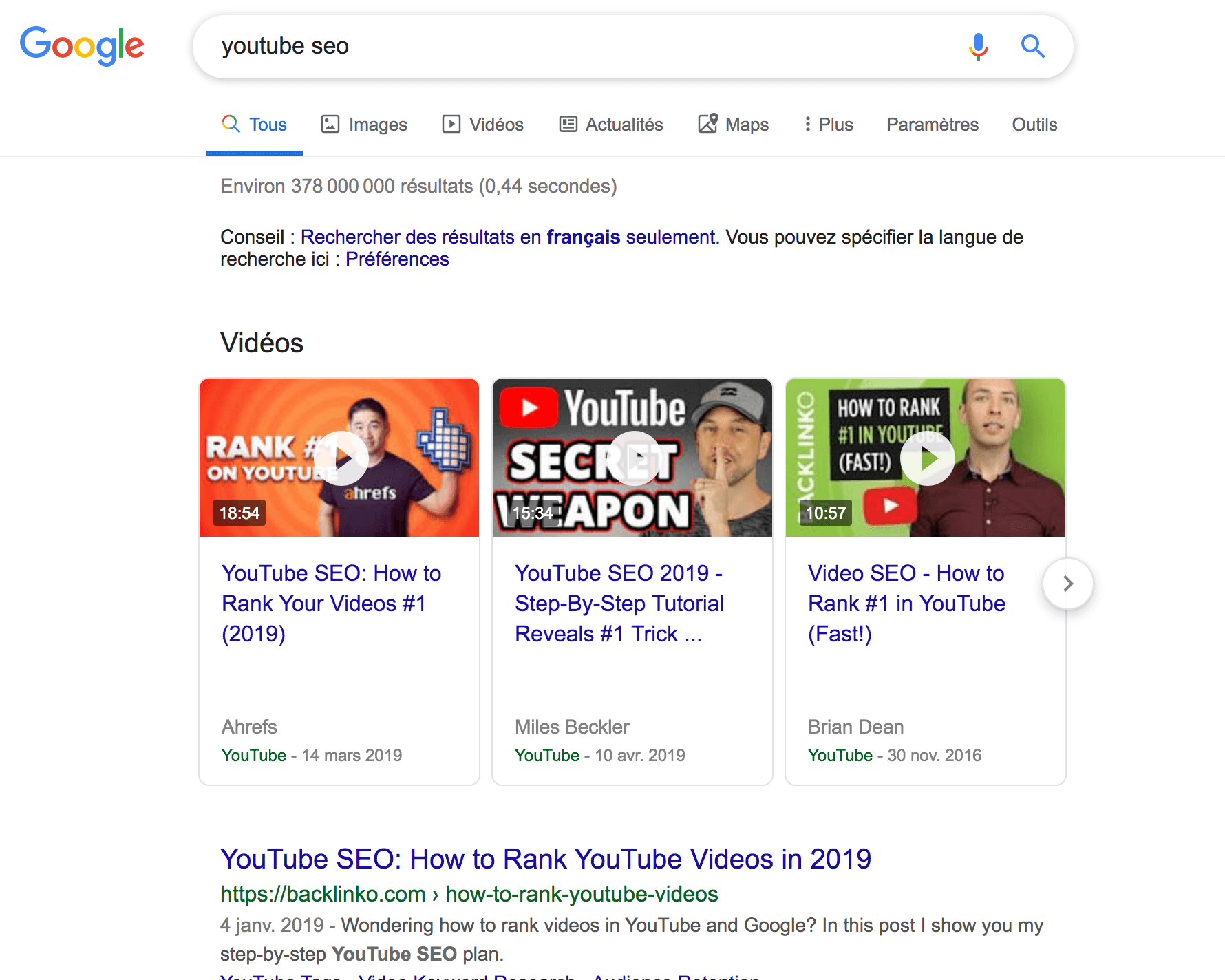Open the Préférences link

click(397, 259)
